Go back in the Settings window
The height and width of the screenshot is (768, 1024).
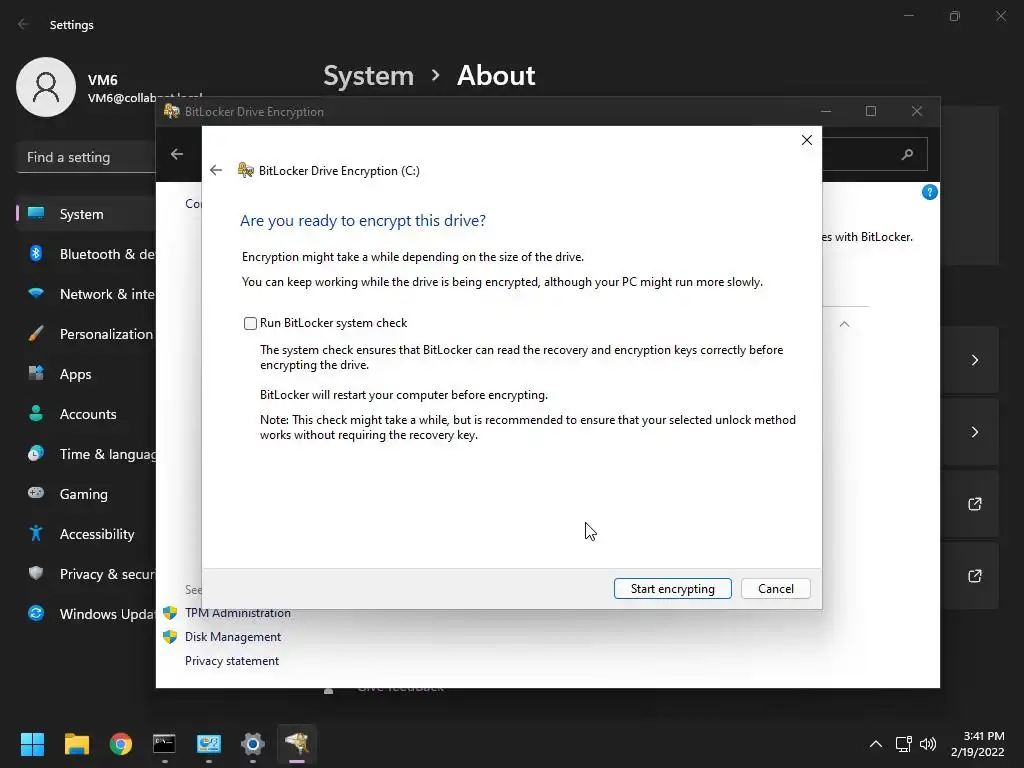tap(24, 24)
